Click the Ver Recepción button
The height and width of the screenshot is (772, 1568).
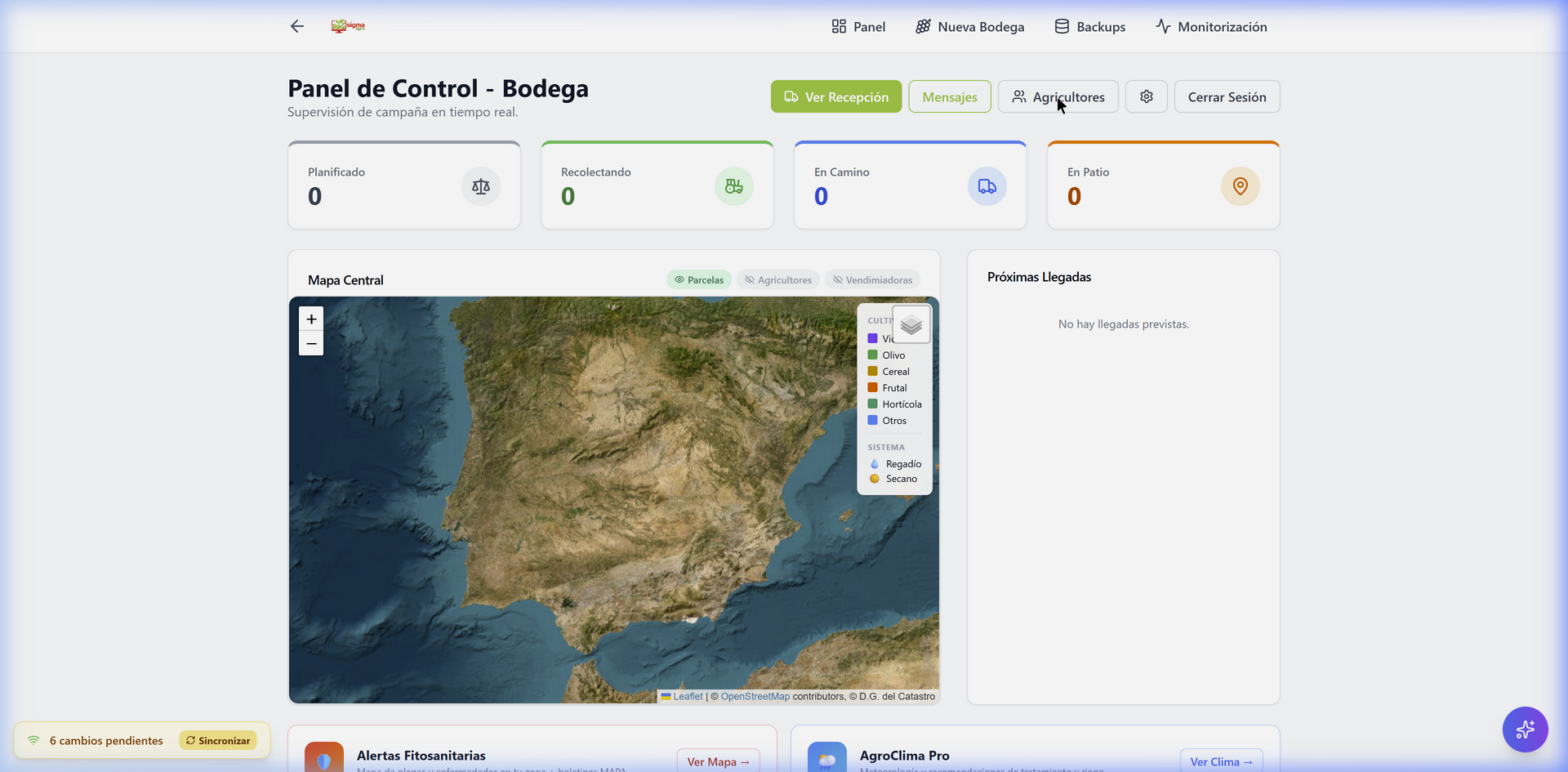point(836,96)
